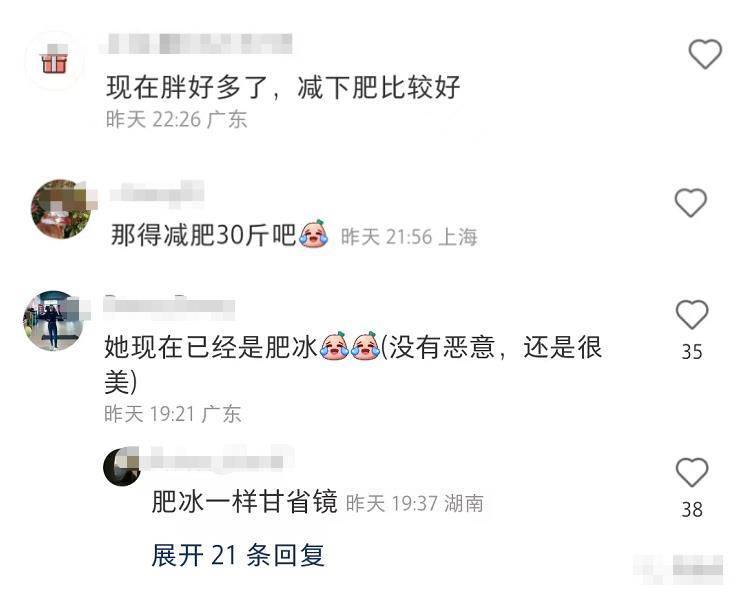
Task: Select the reply text '肥冰一样甘省镜'
Action: pos(245,501)
